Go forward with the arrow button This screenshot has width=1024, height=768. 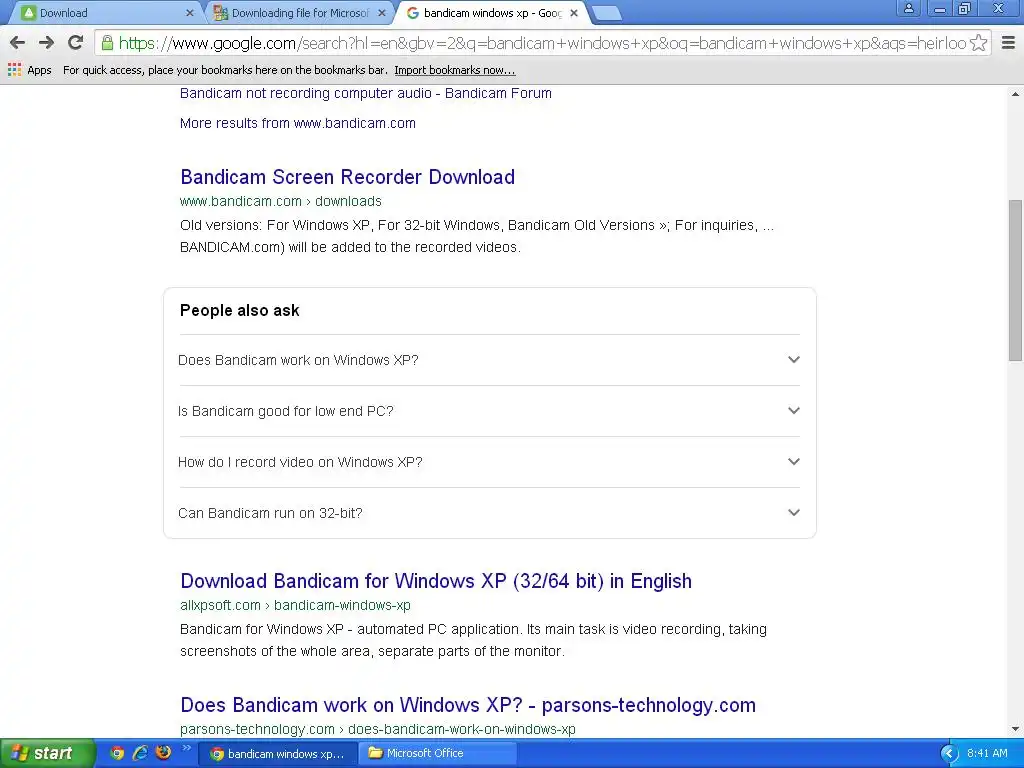[x=46, y=43]
